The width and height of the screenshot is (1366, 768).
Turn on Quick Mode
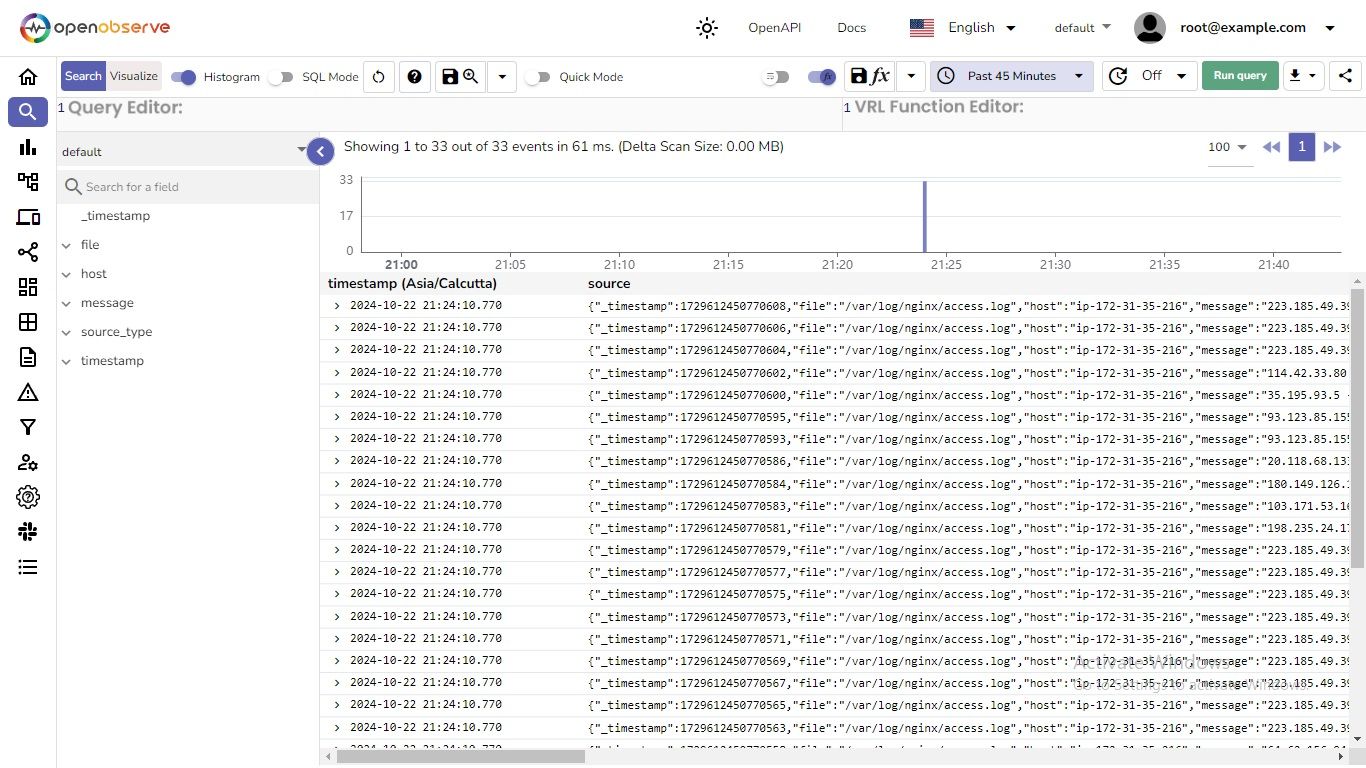[539, 76]
